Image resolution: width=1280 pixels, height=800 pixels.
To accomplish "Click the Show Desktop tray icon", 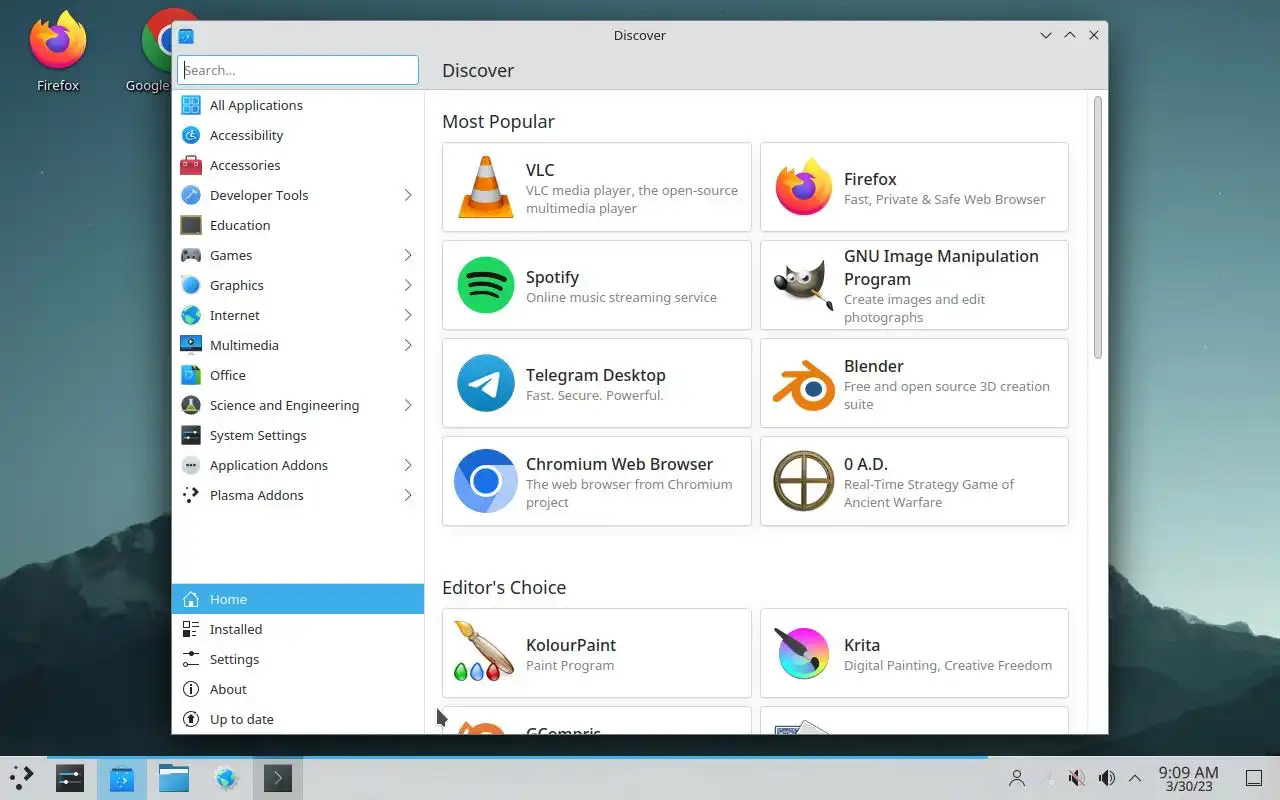I will click(1253, 778).
